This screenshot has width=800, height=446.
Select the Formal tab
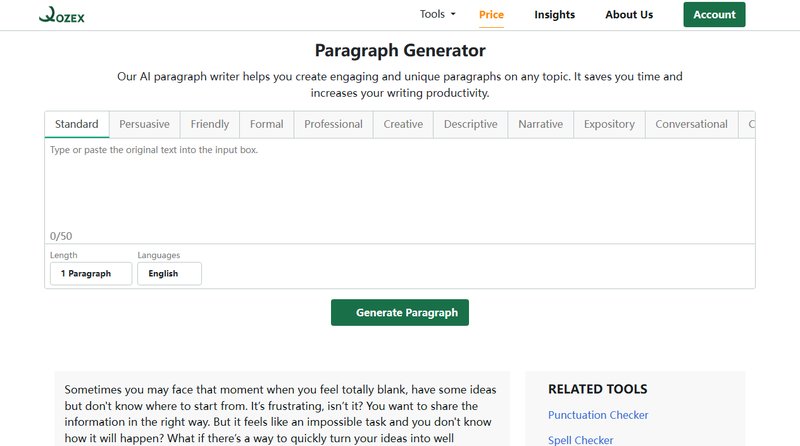(x=267, y=124)
